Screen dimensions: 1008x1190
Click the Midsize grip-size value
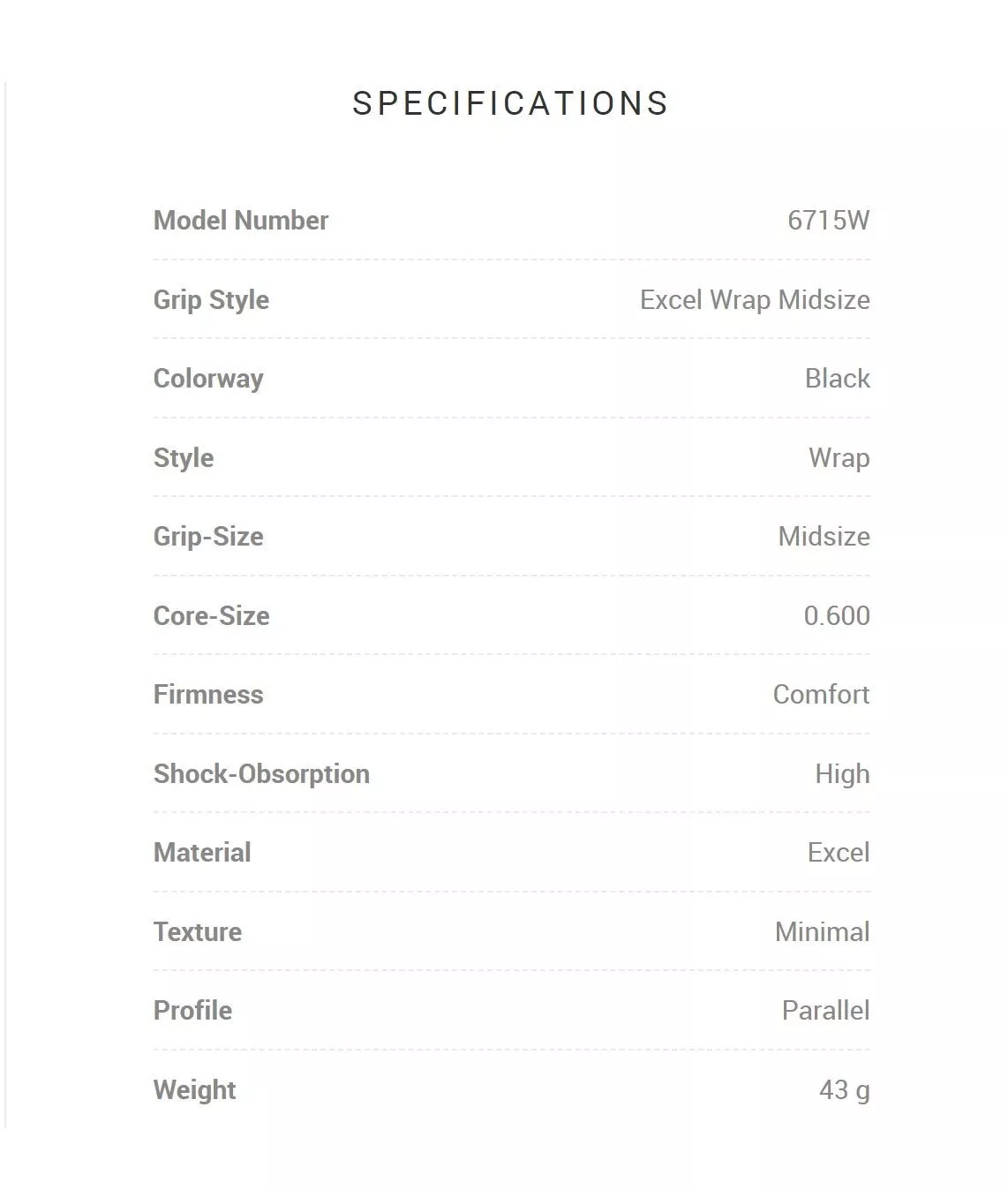click(824, 536)
